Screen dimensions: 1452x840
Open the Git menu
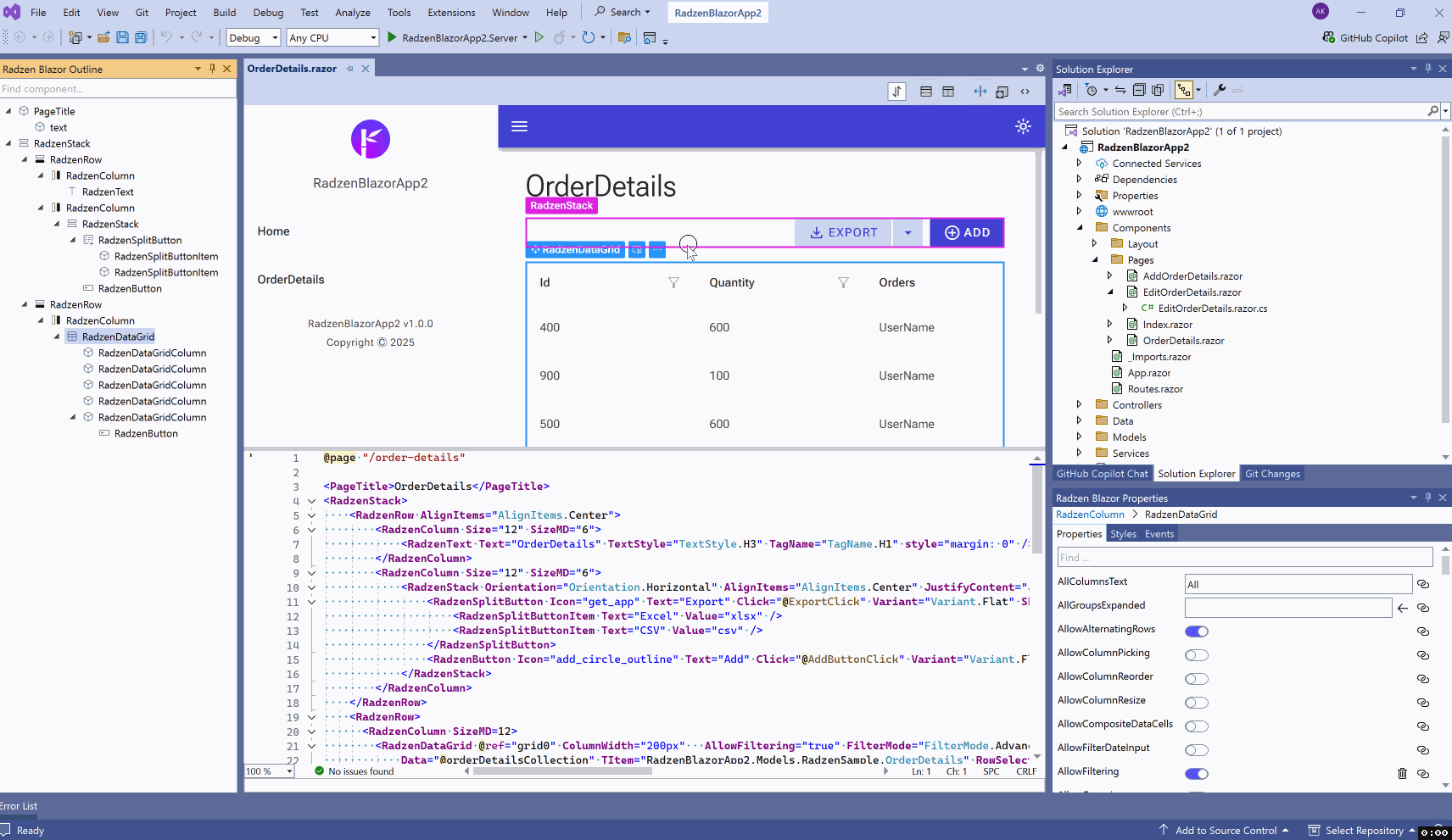point(142,13)
